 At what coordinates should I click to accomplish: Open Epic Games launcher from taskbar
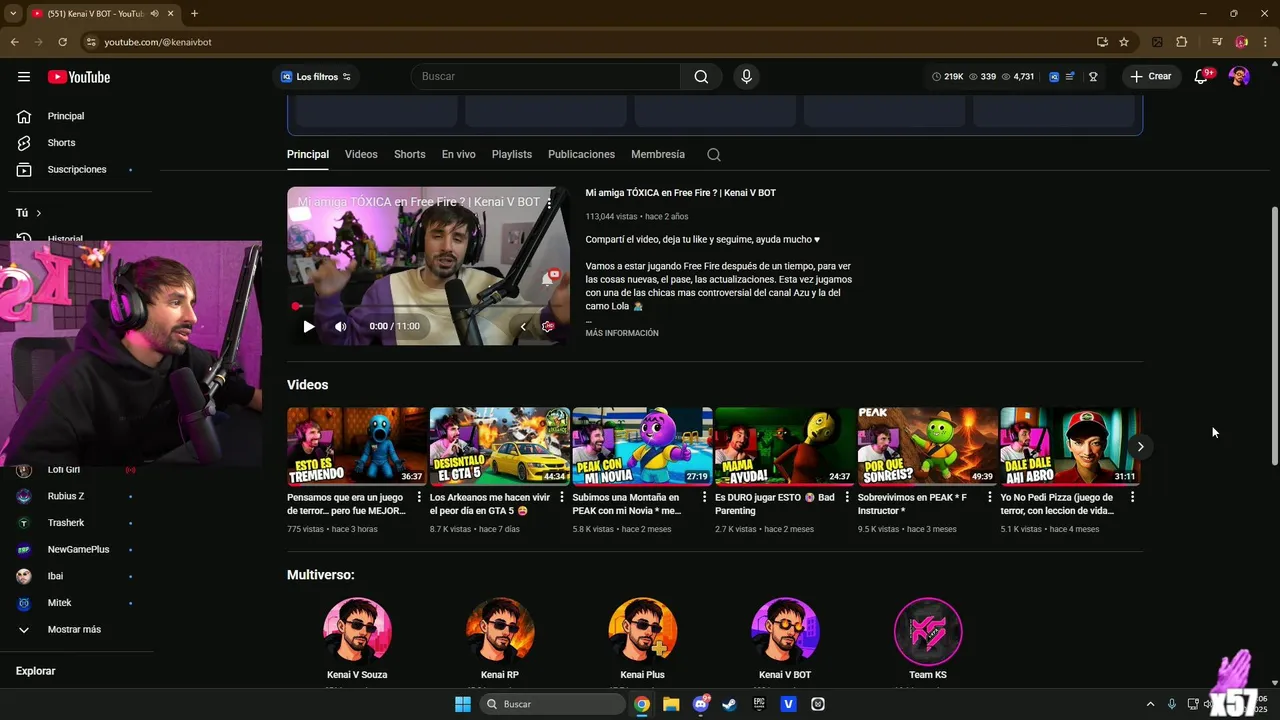pos(759,704)
